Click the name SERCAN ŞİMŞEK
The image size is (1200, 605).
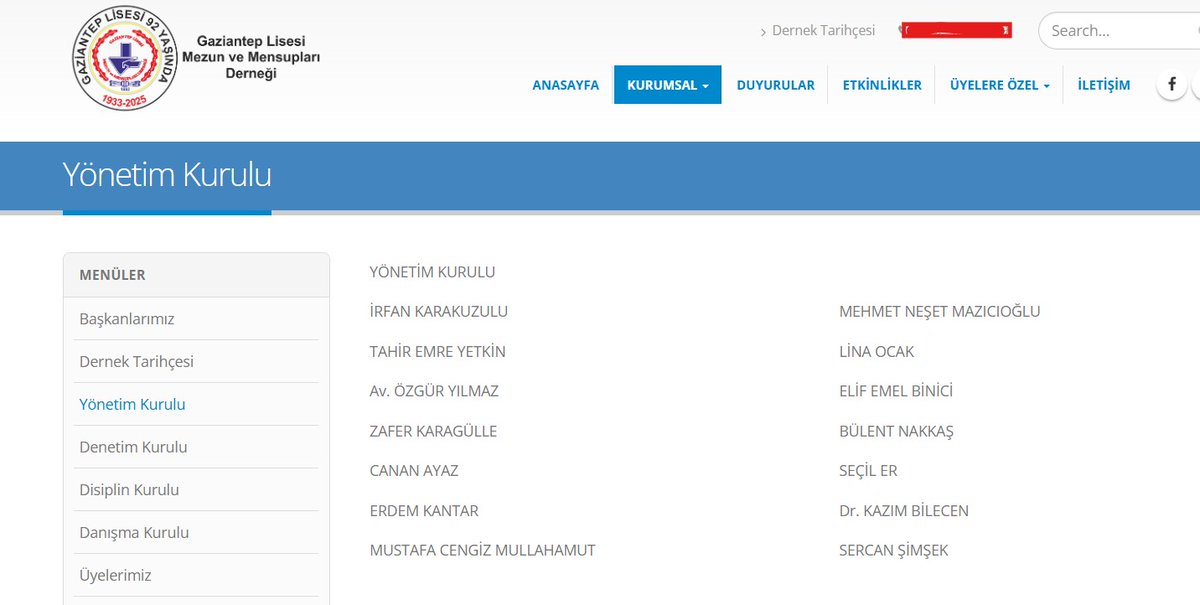point(894,551)
